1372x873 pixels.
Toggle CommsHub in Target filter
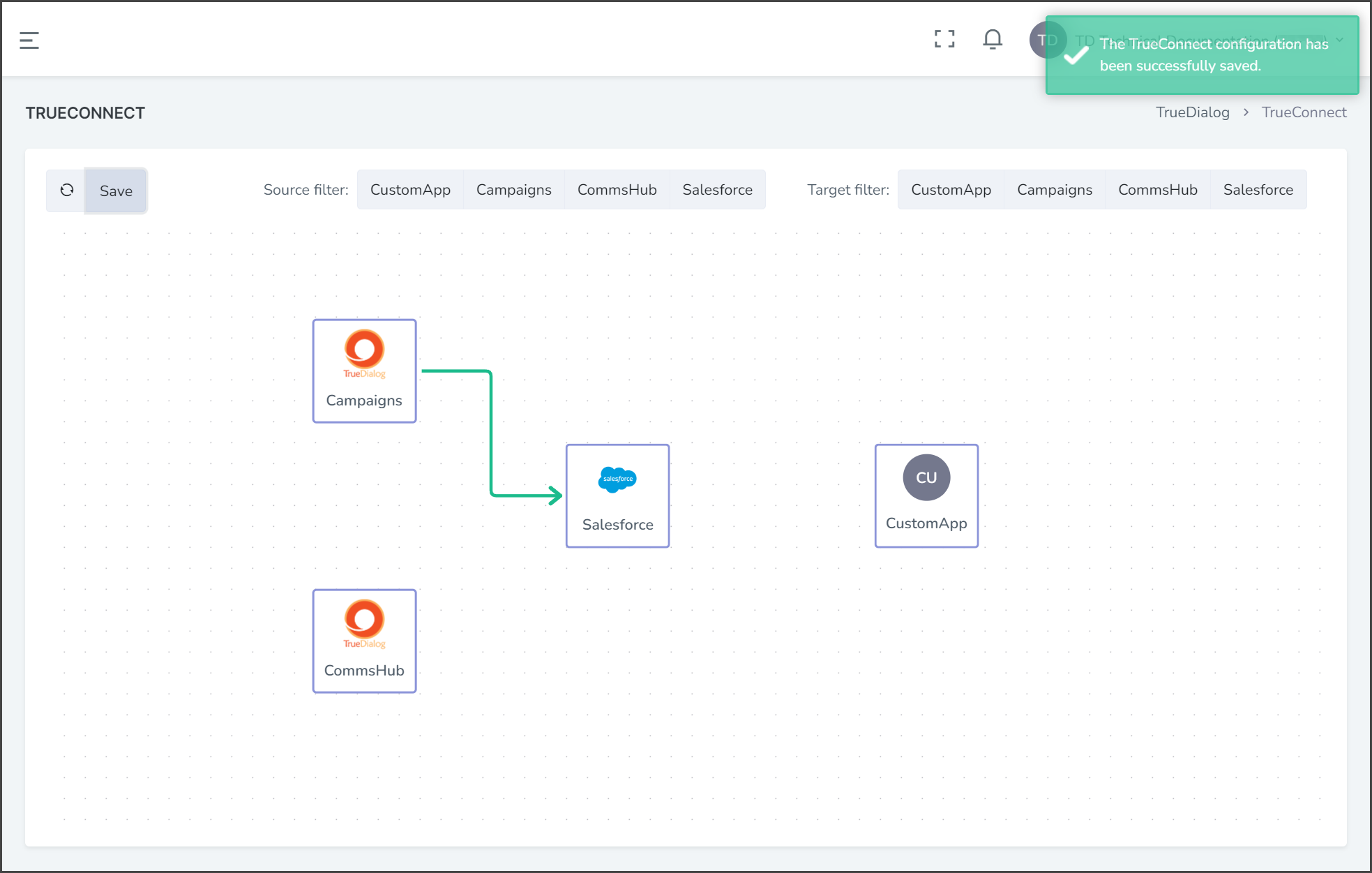coord(1158,189)
